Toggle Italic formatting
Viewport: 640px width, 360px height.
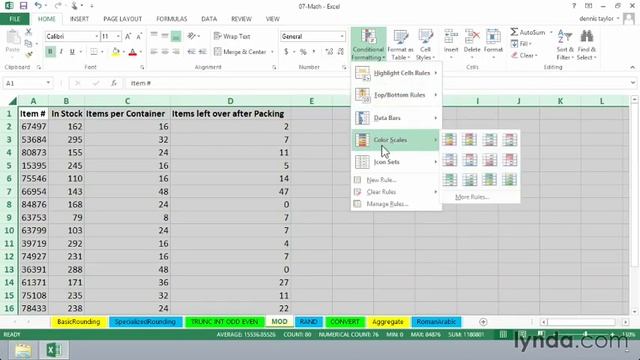click(x=61, y=52)
